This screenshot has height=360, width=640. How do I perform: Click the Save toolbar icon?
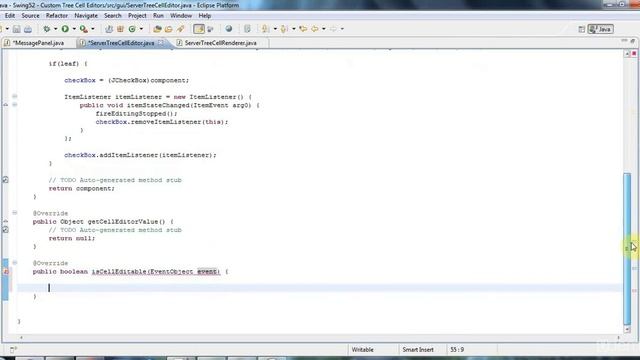16,29
